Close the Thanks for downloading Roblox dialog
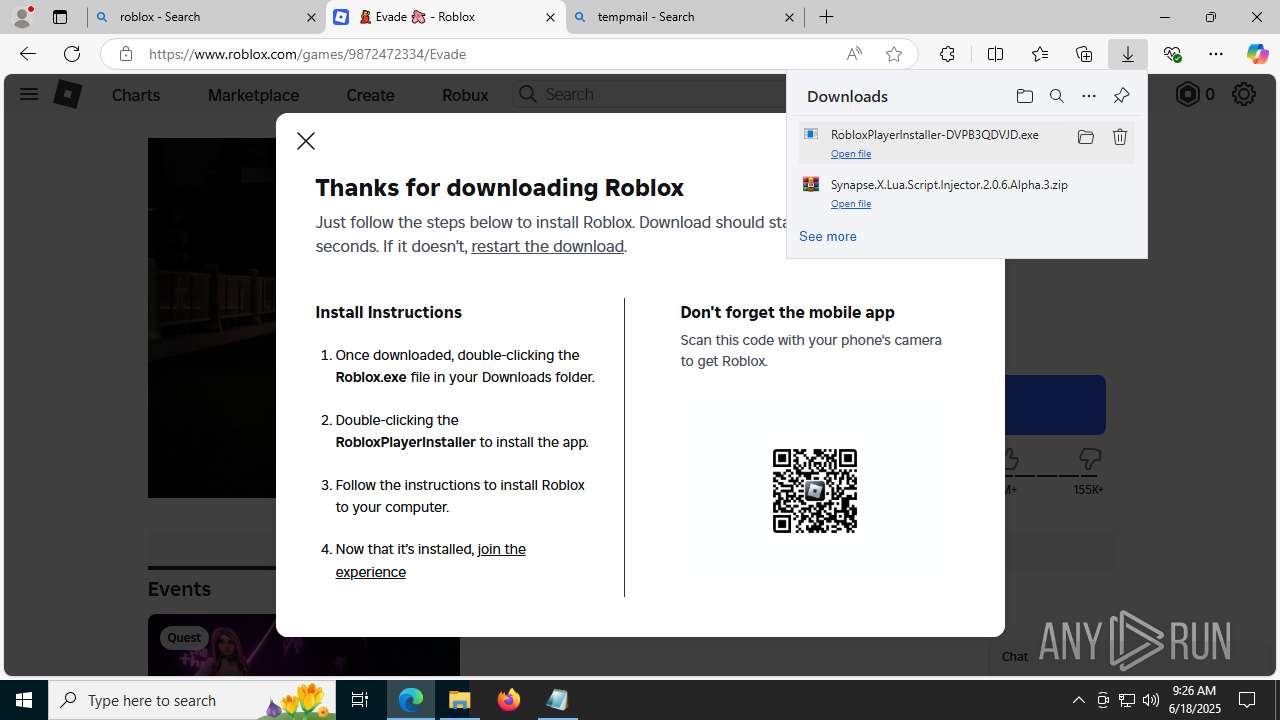The image size is (1280, 720). (x=306, y=141)
